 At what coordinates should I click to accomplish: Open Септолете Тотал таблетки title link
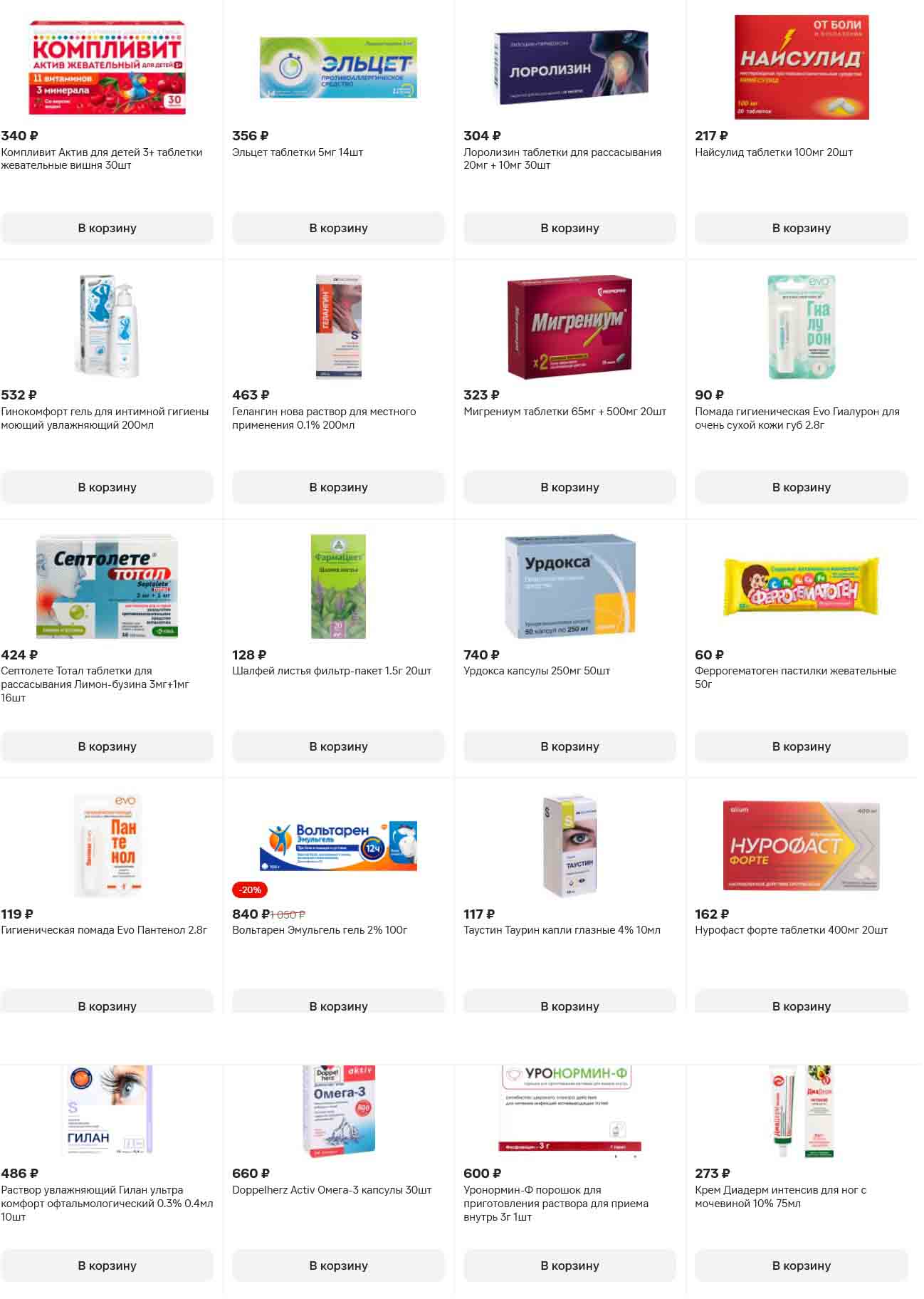click(x=95, y=684)
